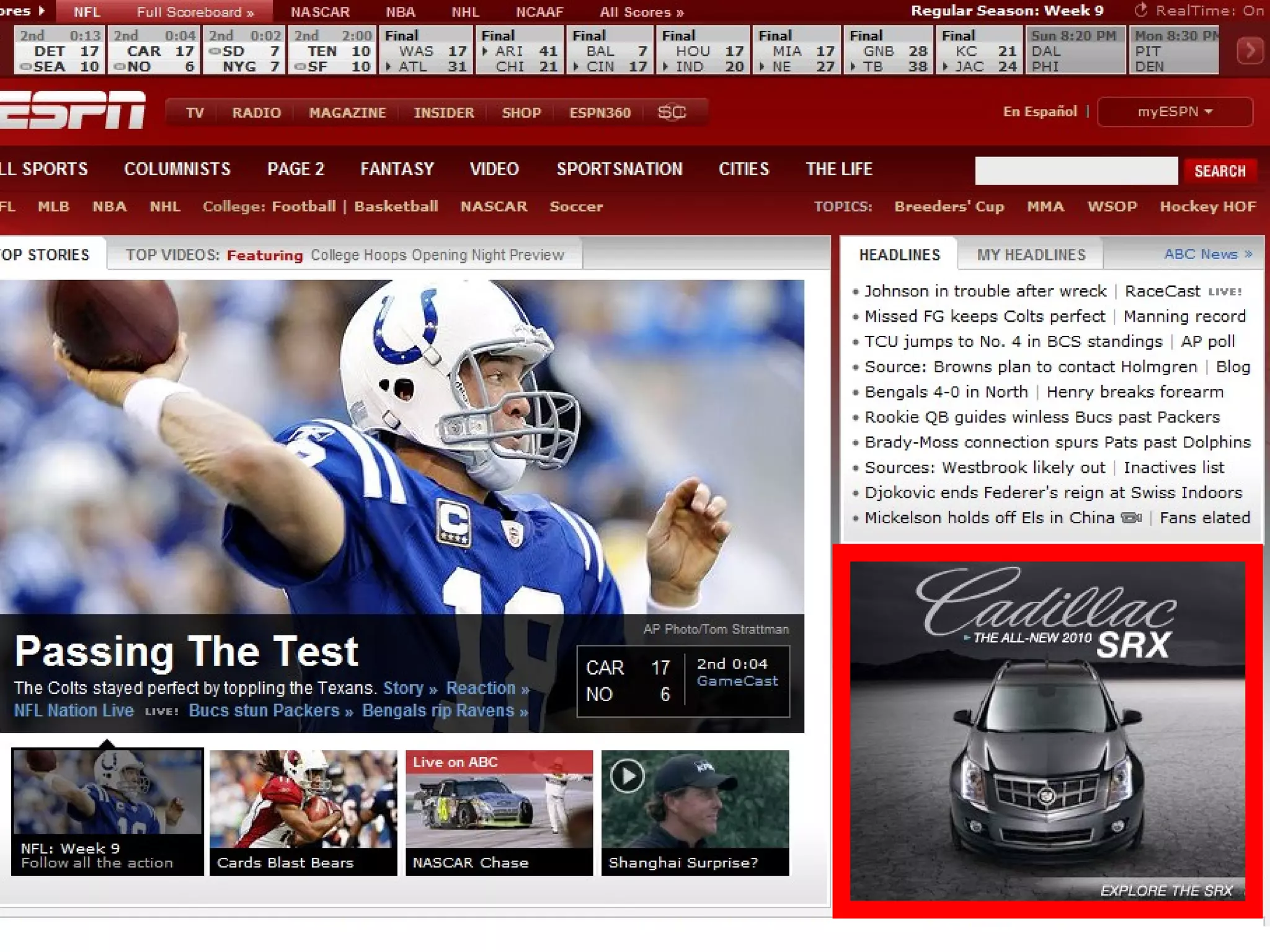The width and height of the screenshot is (1270, 952).
Task: Click the SportsCenter SC icon
Action: pyautogui.click(x=672, y=112)
